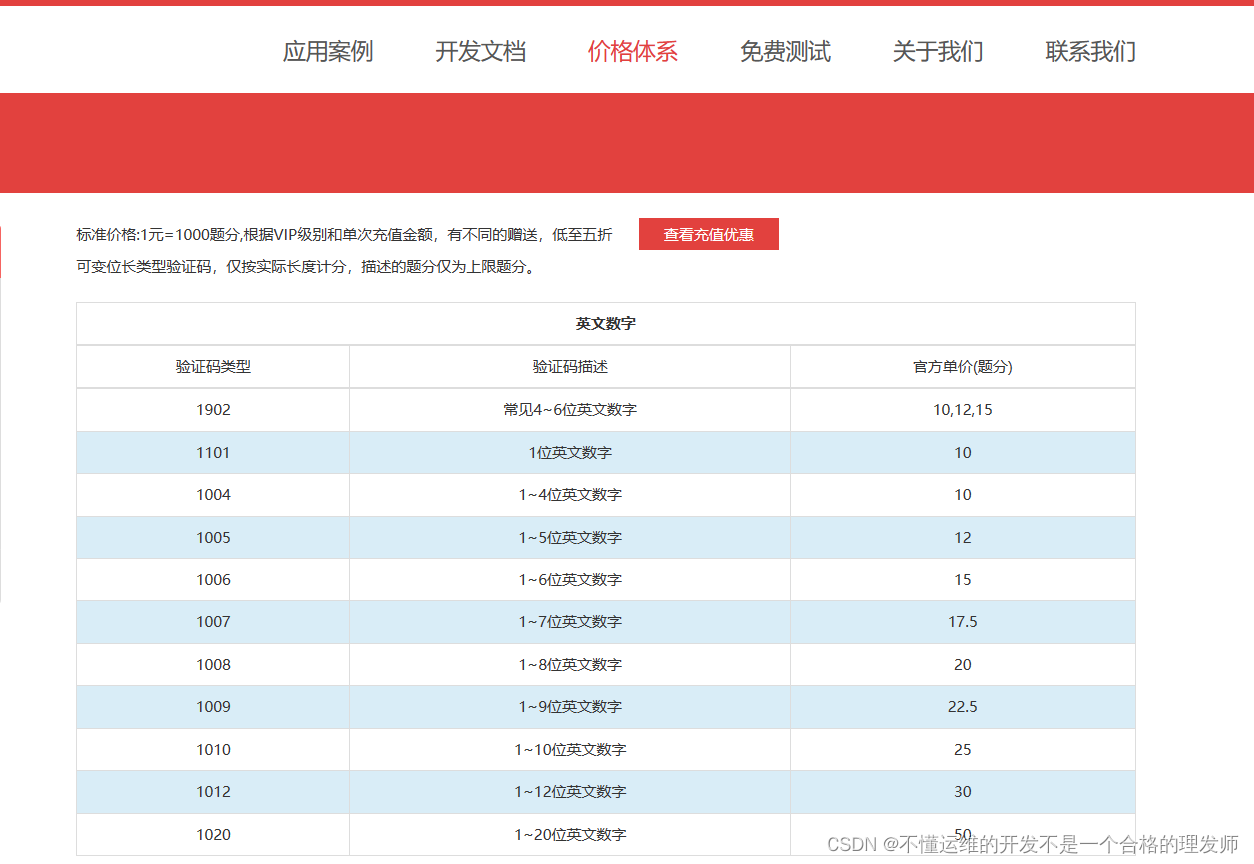Click the 验证码类型 column header
The height and width of the screenshot is (864, 1254).
coord(213,367)
